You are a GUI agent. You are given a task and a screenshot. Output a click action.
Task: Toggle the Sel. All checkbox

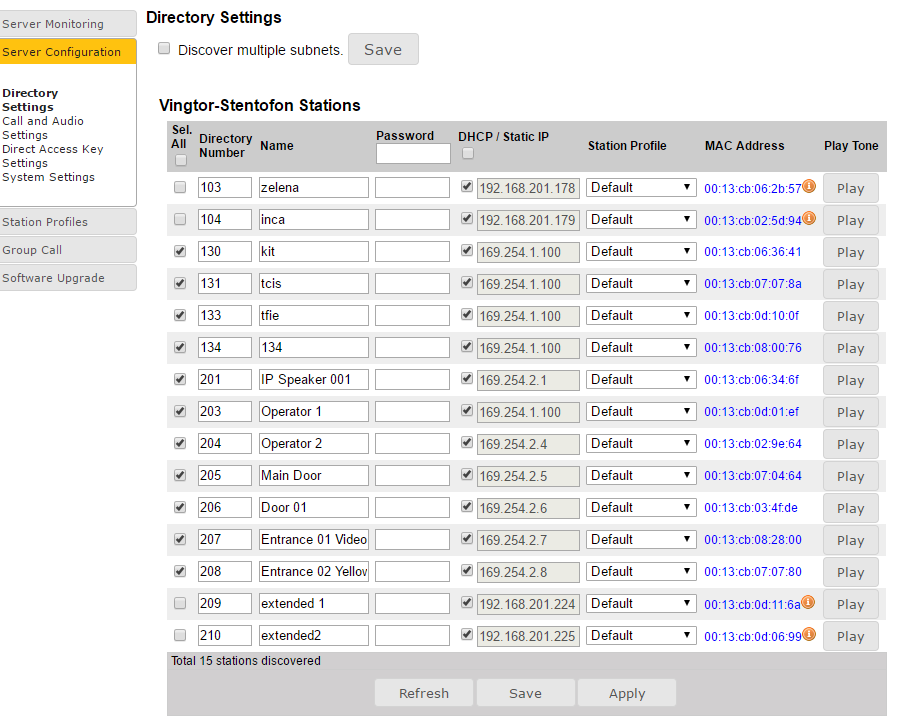[180, 160]
